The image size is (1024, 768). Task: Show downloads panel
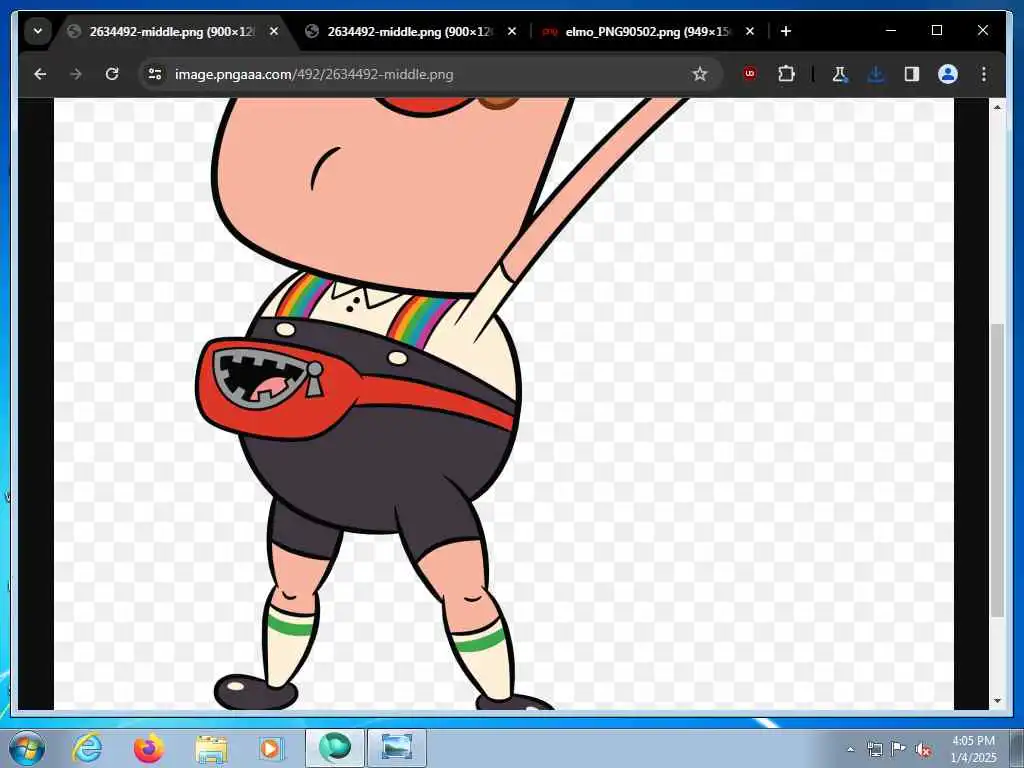(876, 74)
